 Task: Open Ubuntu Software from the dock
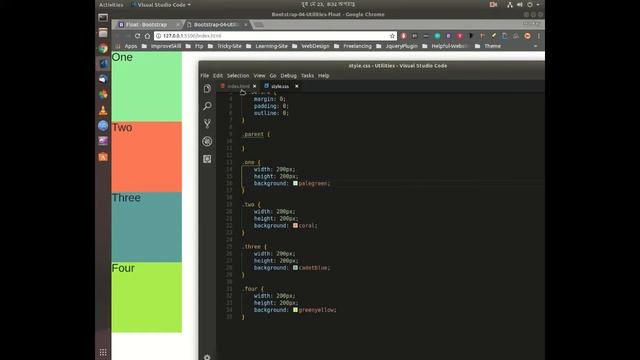click(x=103, y=157)
